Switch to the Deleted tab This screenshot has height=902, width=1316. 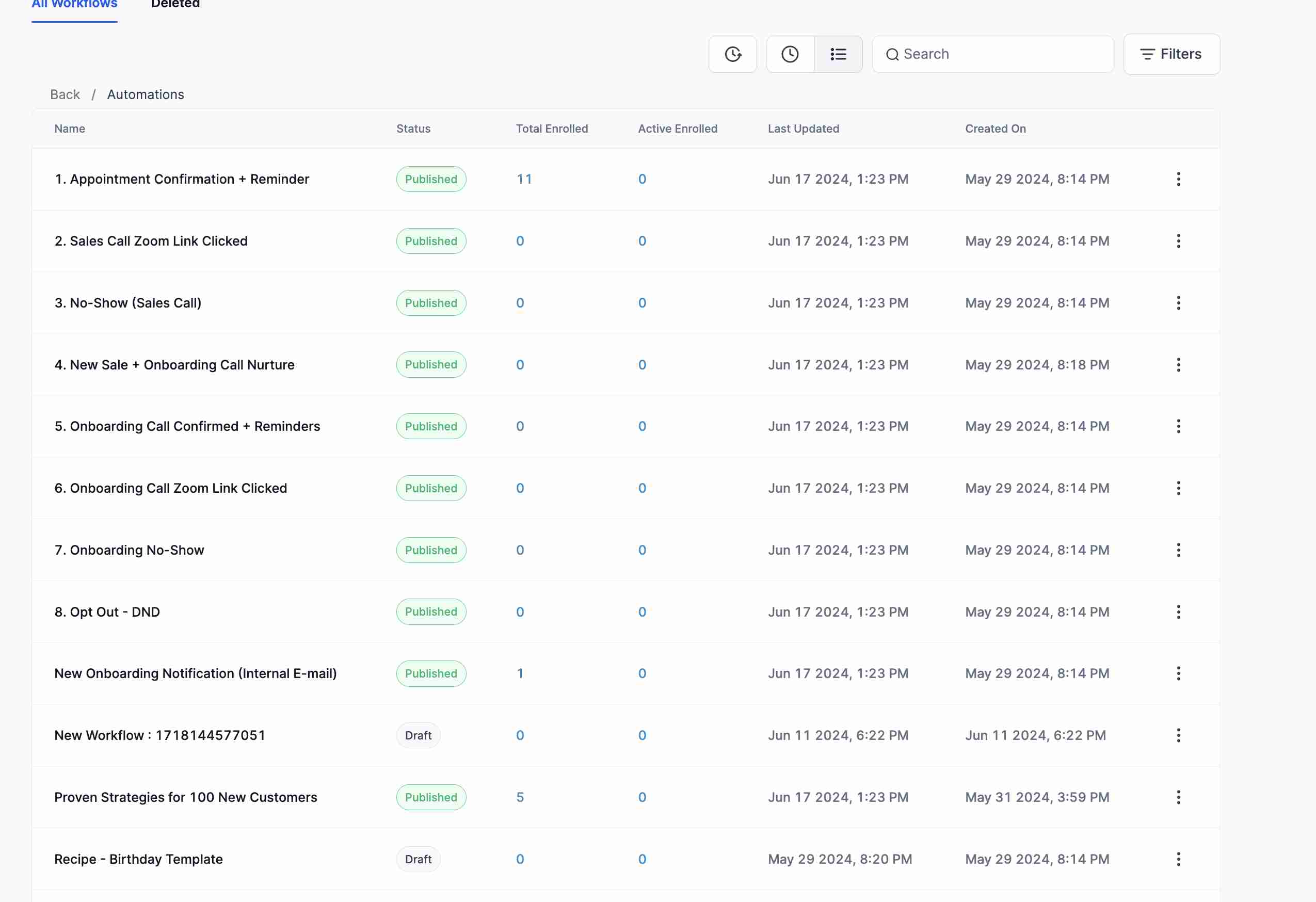175,6
